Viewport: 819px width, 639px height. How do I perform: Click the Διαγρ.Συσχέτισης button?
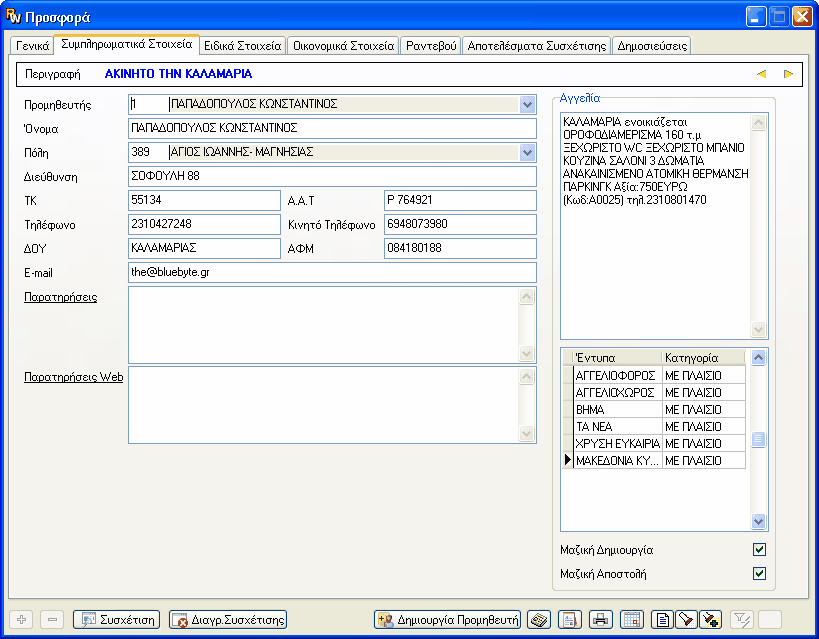[228, 620]
